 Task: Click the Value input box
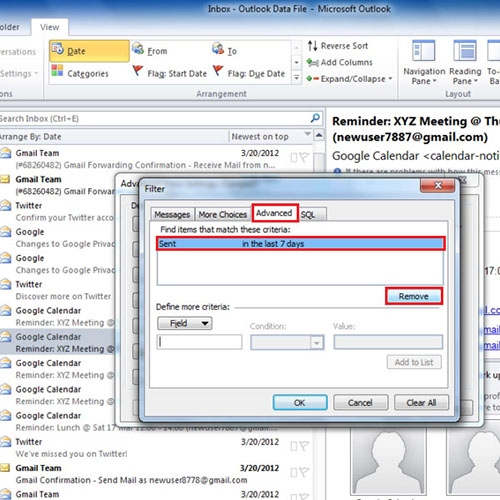388,342
